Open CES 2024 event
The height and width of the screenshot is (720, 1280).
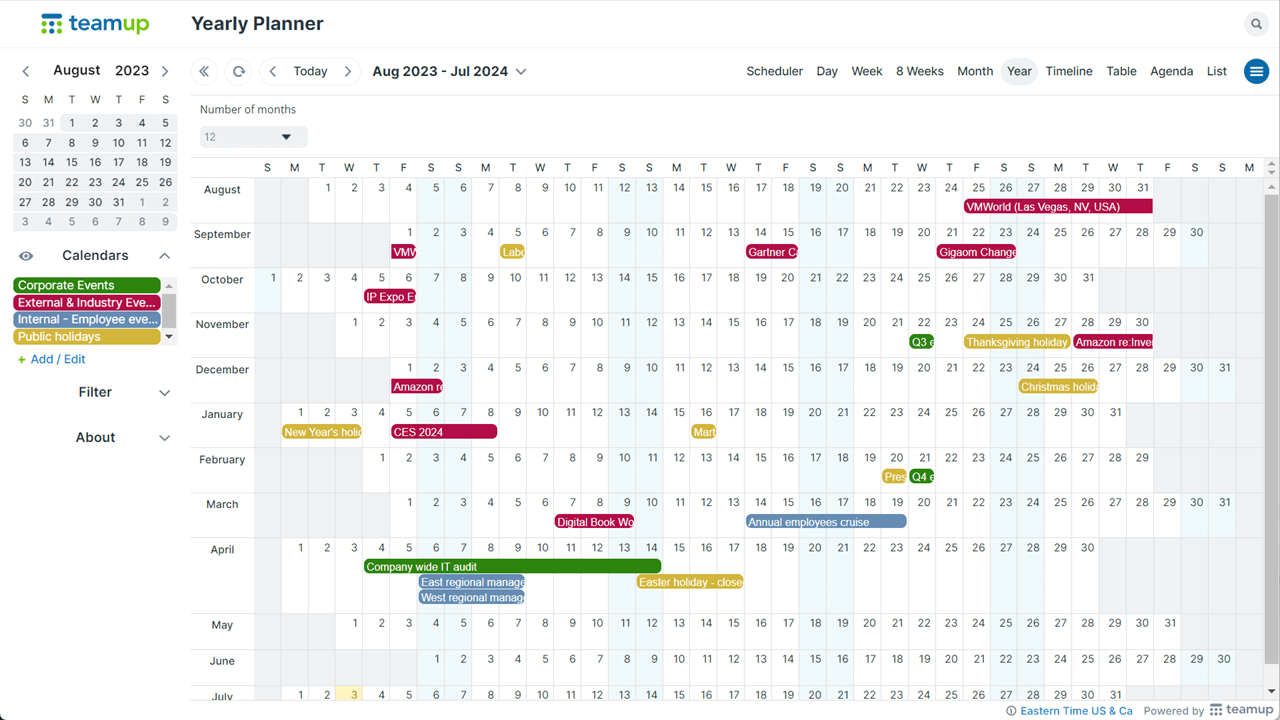click(x=444, y=432)
